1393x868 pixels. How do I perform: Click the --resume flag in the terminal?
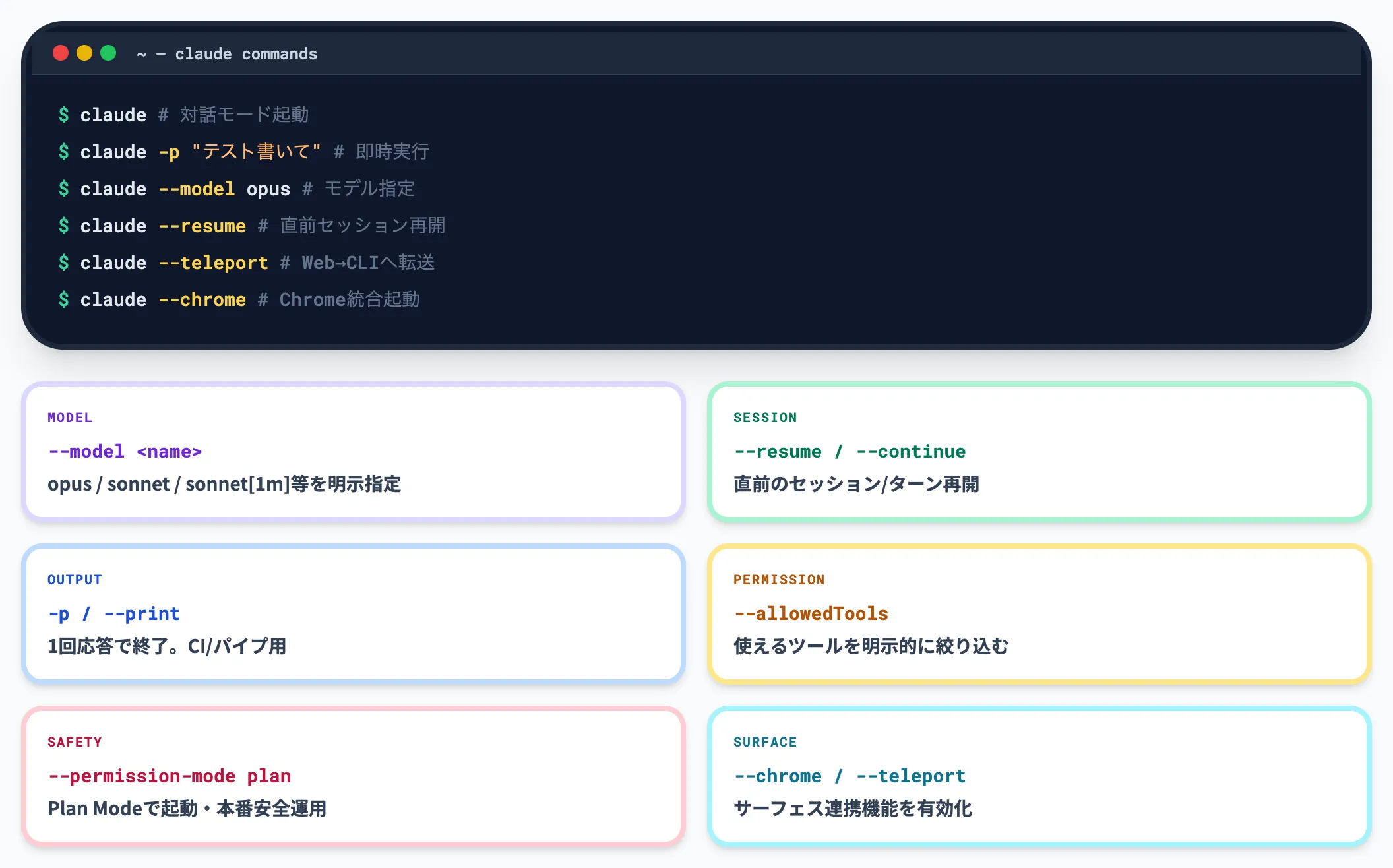(x=202, y=226)
